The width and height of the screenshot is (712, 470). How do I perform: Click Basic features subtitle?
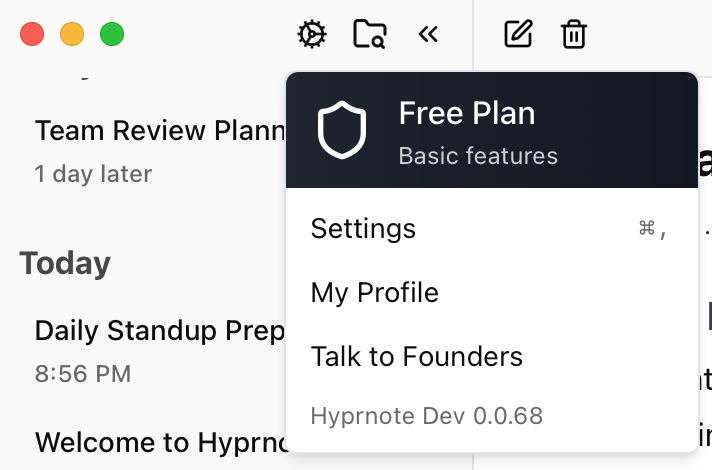pyautogui.click(x=478, y=156)
